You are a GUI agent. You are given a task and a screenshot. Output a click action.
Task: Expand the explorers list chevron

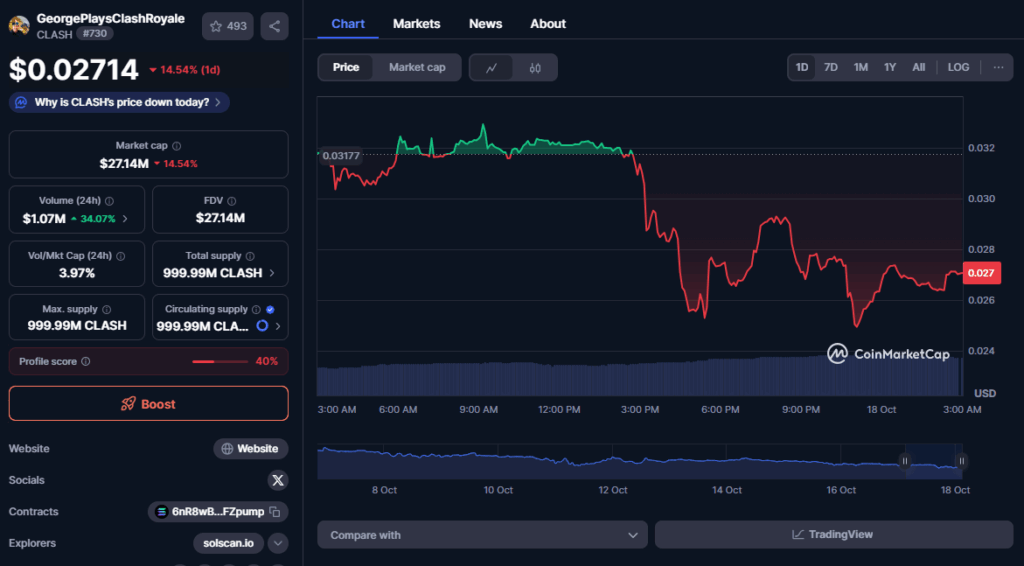278,543
